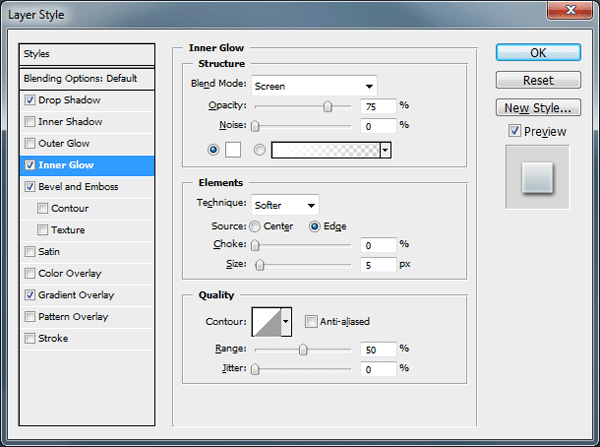The height and width of the screenshot is (447, 600).
Task: Select Center as the glow source
Action: click(x=255, y=227)
